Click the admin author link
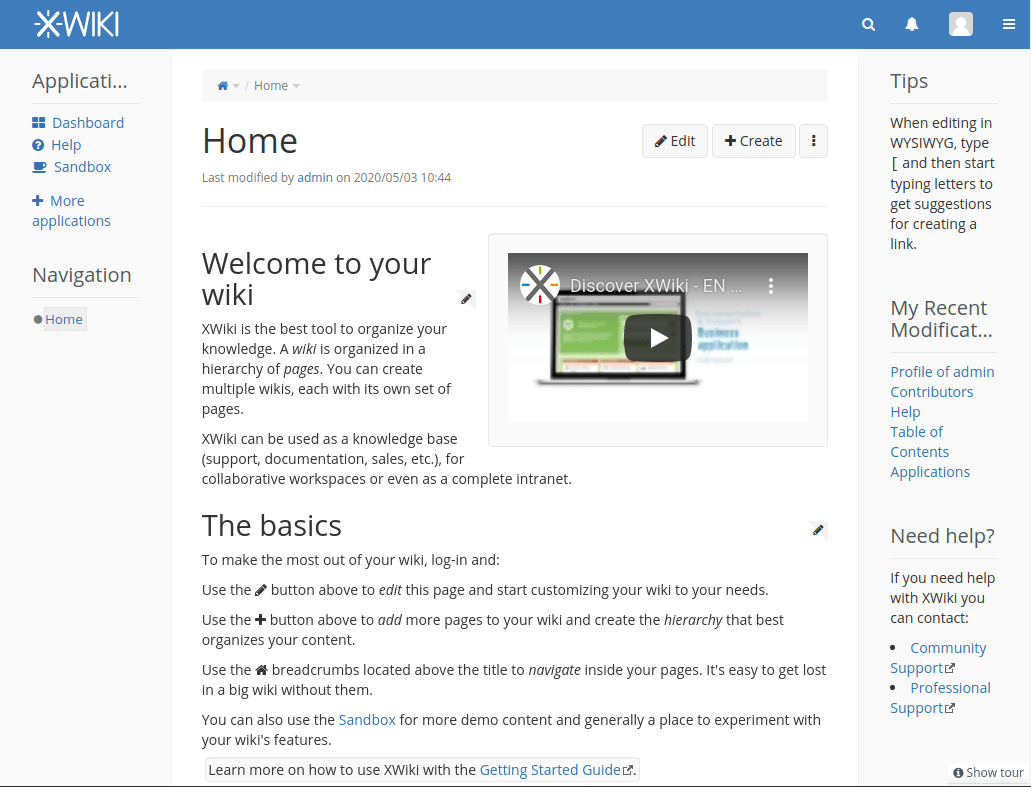 (315, 178)
